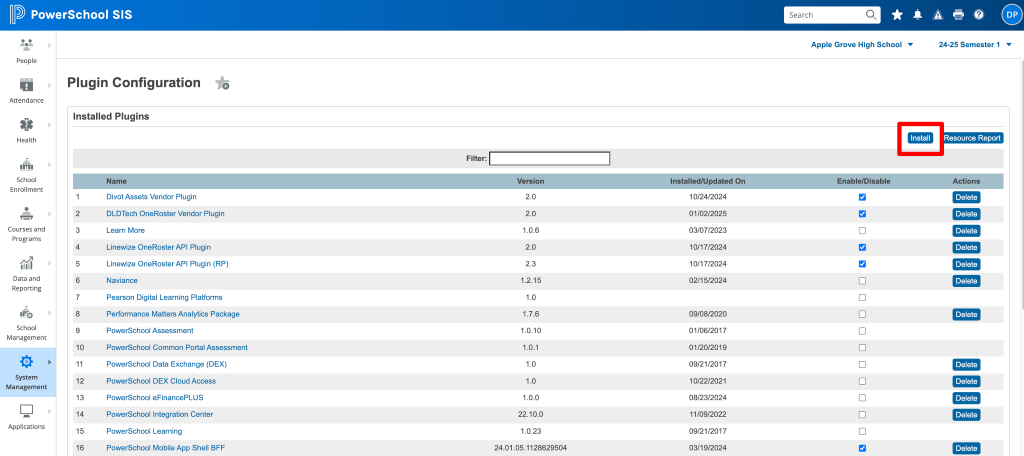Expand the Attendance menu arrow
Screen dimensions: 1024x456
pyautogui.click(x=50, y=85)
